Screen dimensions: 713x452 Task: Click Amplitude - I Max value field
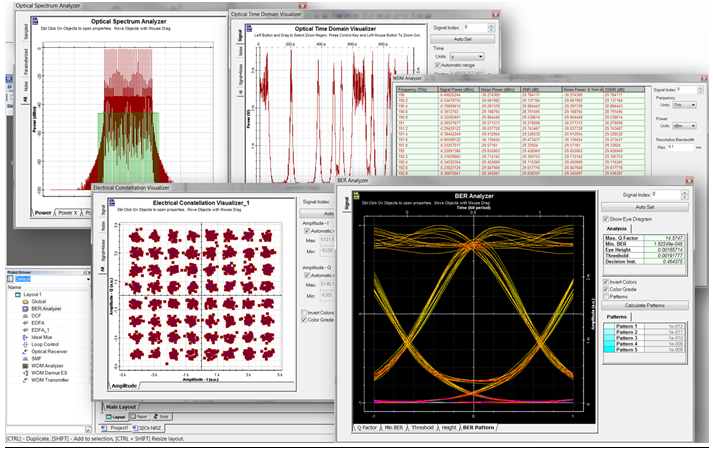coord(326,240)
